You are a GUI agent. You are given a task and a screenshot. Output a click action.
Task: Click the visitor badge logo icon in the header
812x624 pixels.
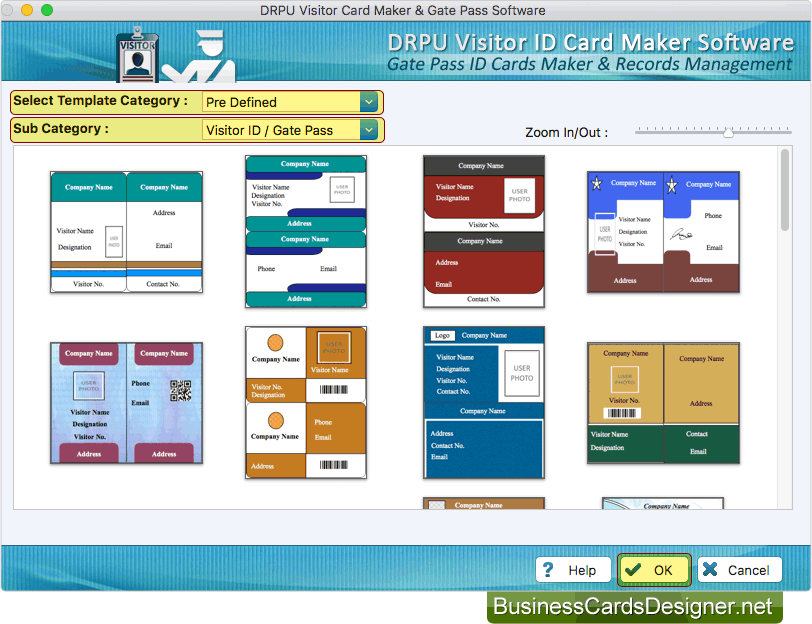(137, 54)
